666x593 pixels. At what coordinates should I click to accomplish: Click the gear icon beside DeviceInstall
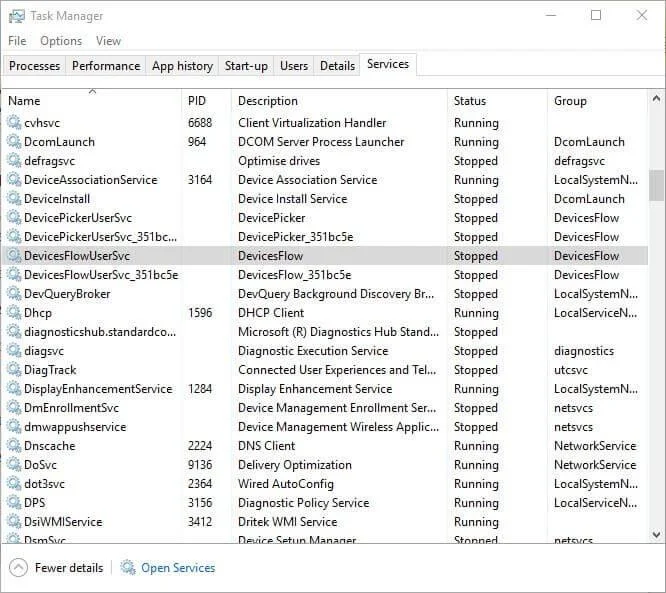(x=14, y=199)
